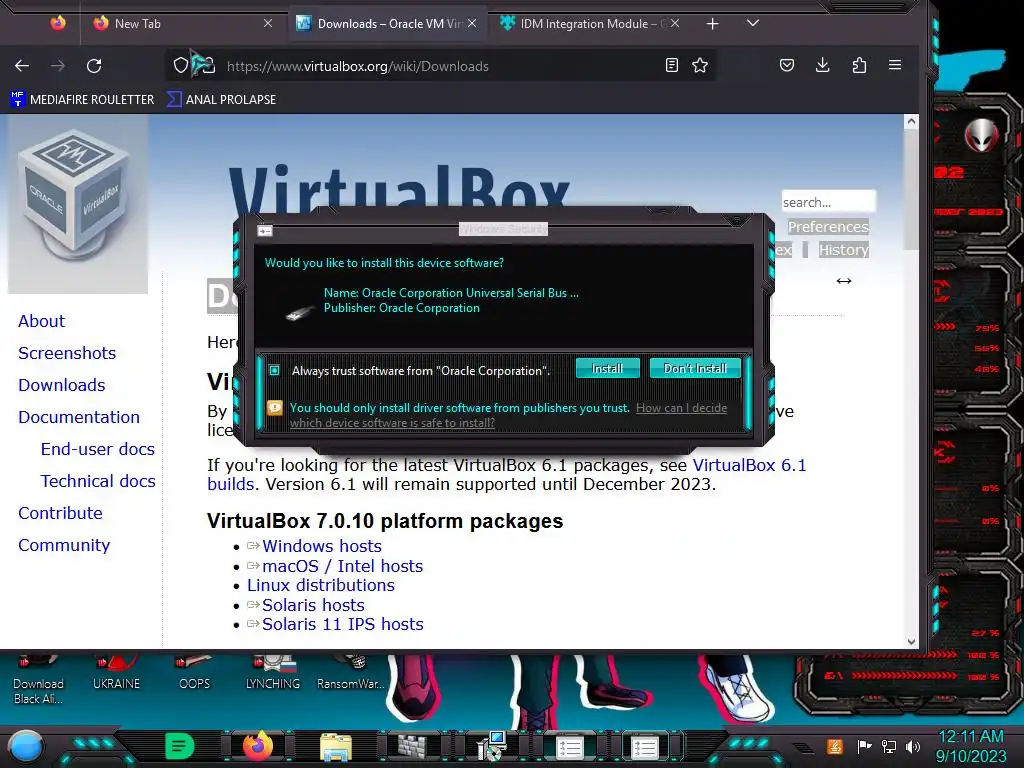The image size is (1024, 768).
Task: Open the Pocket save icon
Action: click(787, 65)
